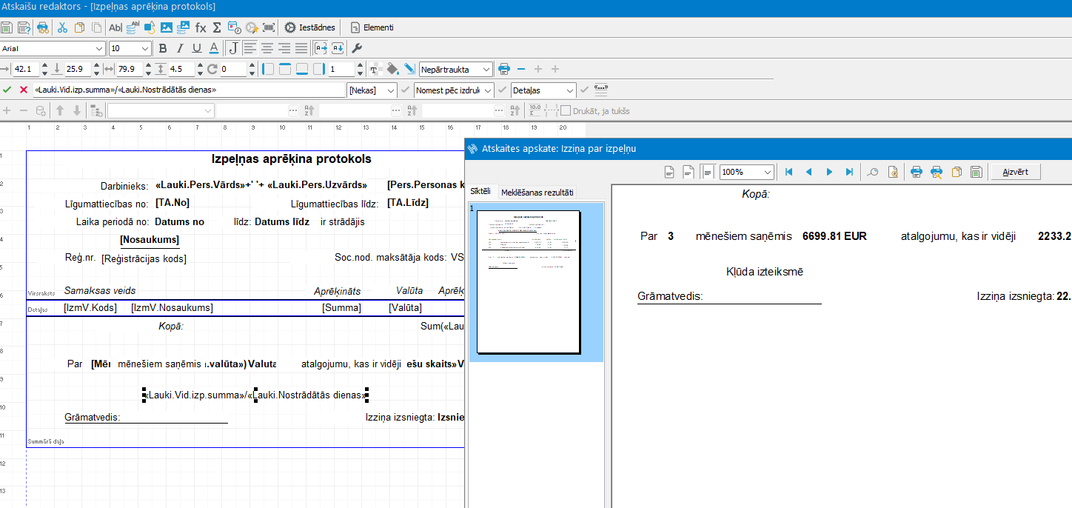The height and width of the screenshot is (508, 1072).
Task: Click the Sigma sum icon
Action: pyautogui.click(x=217, y=27)
